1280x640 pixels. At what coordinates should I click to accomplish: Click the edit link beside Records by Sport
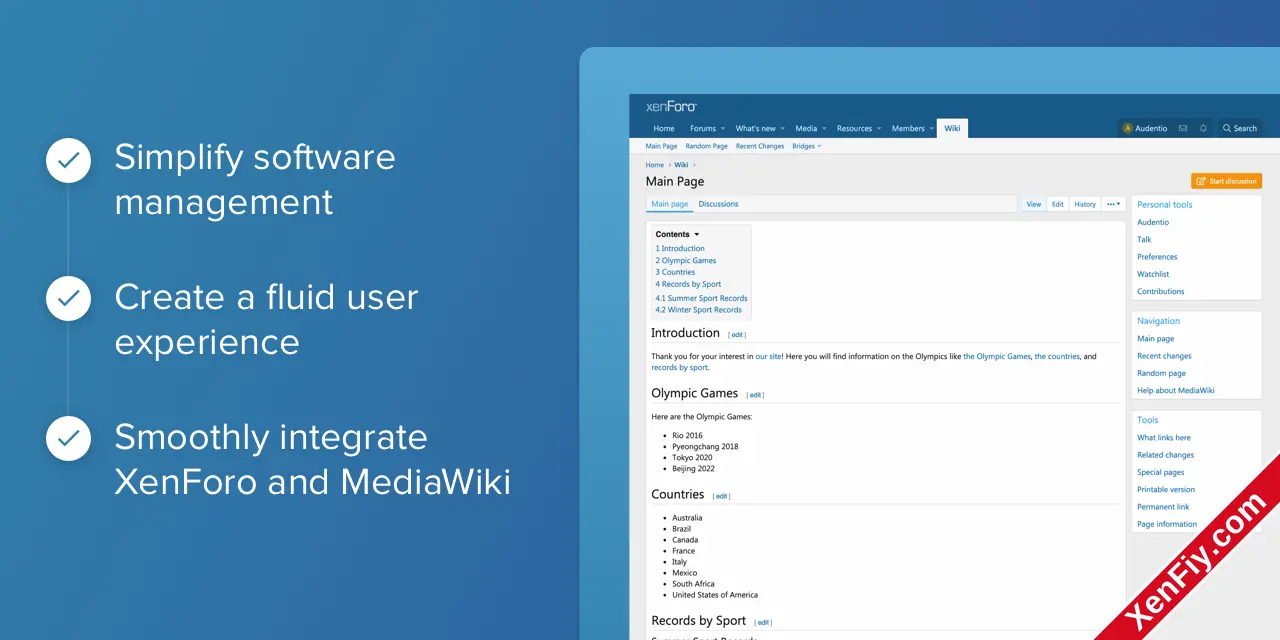[763, 622]
